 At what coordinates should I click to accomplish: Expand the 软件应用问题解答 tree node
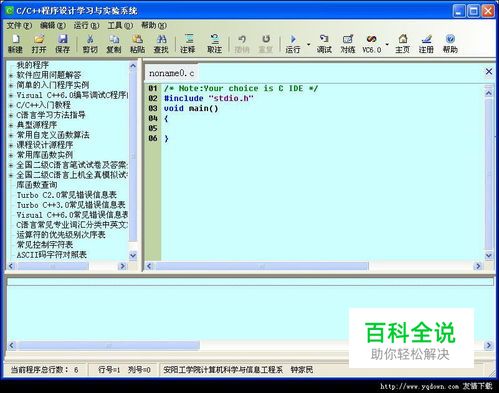tap(11, 76)
